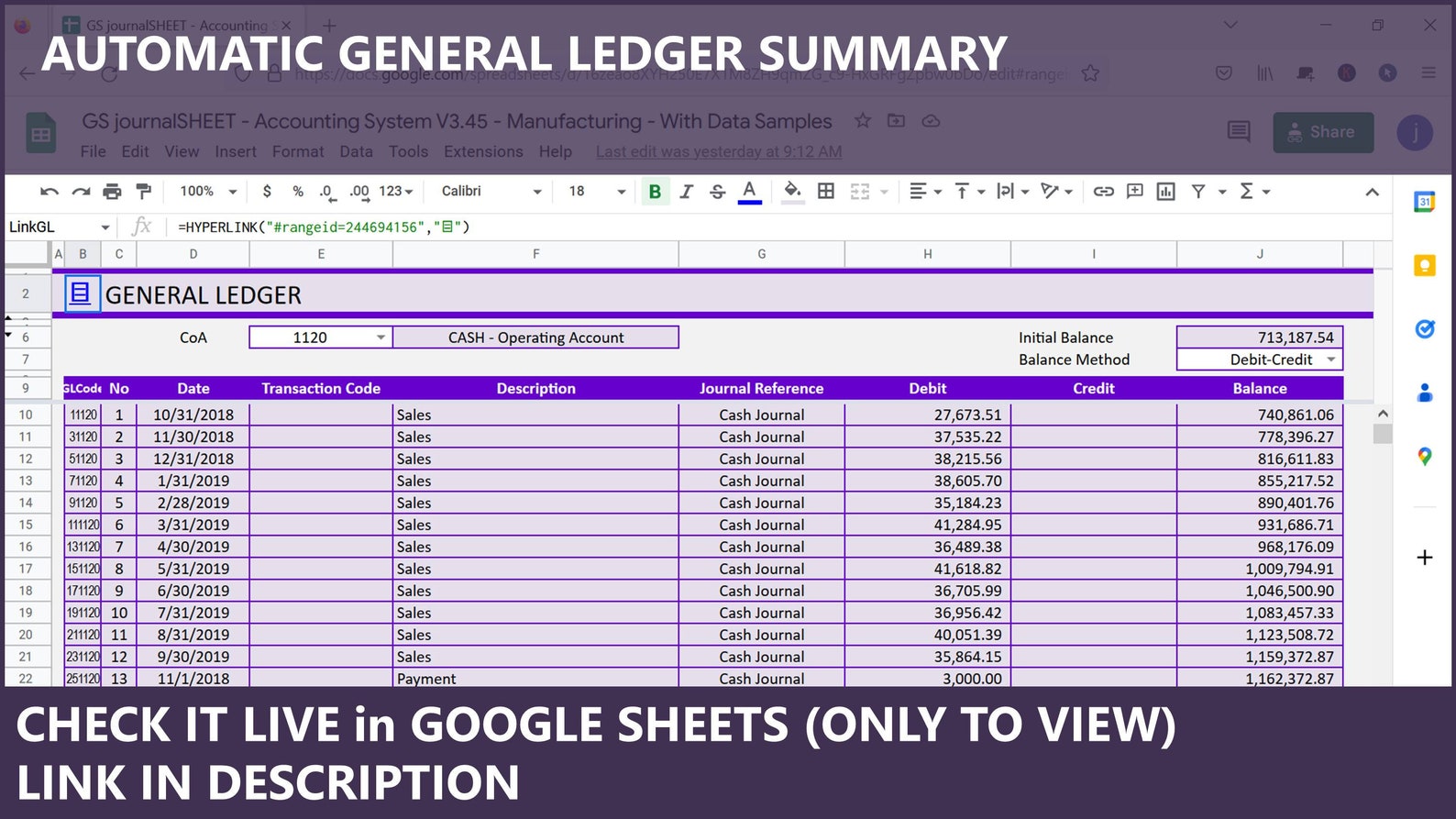The width and height of the screenshot is (1456, 819).
Task: Open the zoom 100% dropdown
Action: click(x=208, y=191)
